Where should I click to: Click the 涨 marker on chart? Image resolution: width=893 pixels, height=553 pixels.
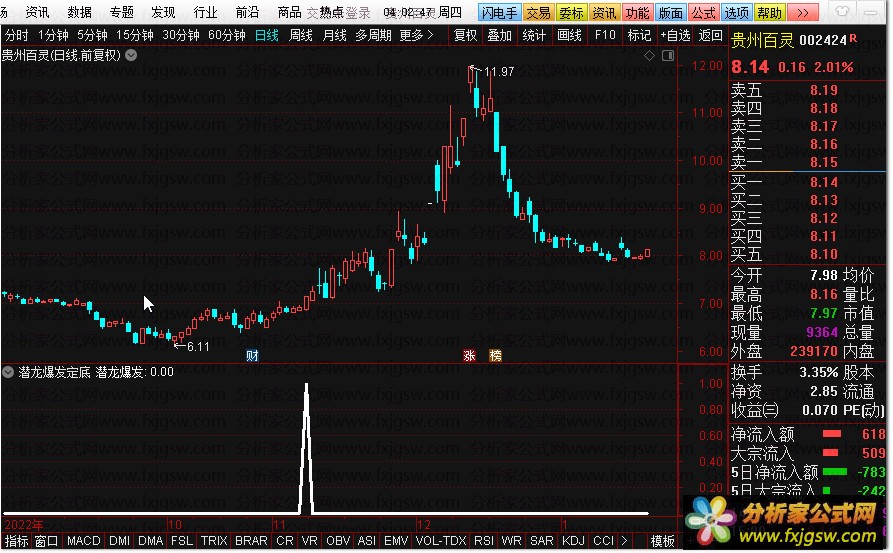pyautogui.click(x=469, y=356)
